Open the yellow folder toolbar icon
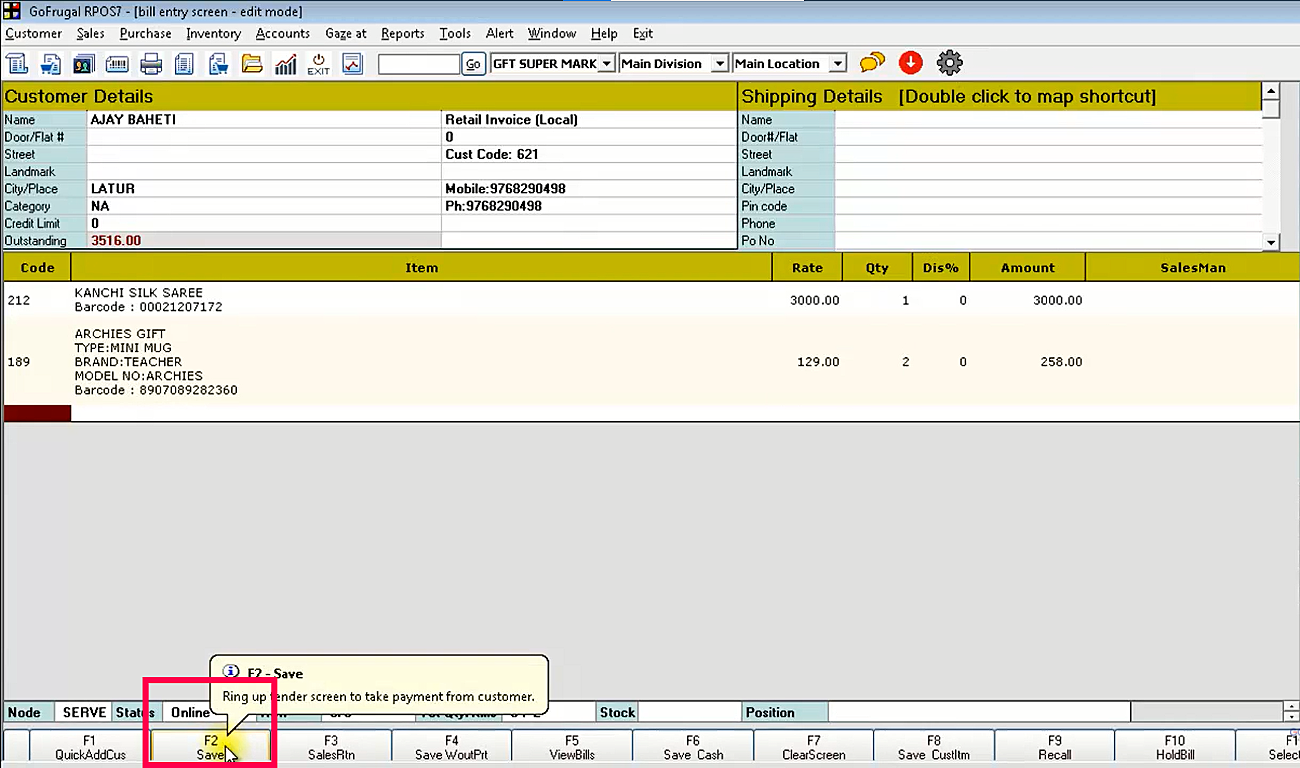This screenshot has height=768, width=1300. 252,64
